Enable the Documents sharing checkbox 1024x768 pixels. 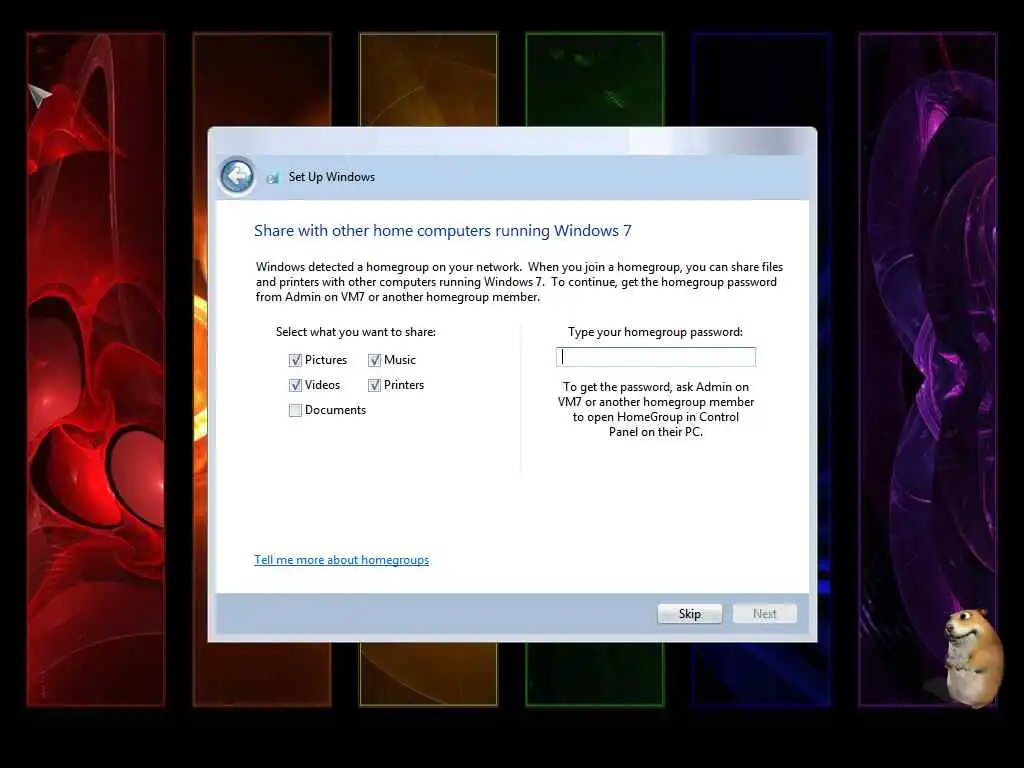point(295,410)
